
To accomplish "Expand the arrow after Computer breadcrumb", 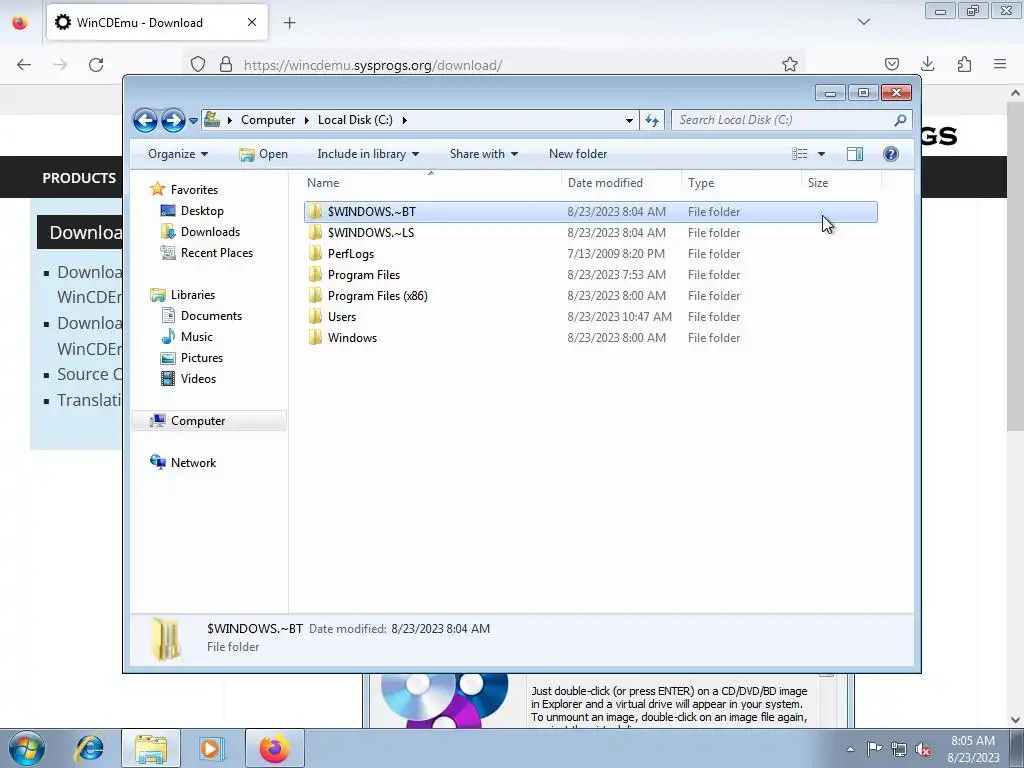I will click(306, 120).
